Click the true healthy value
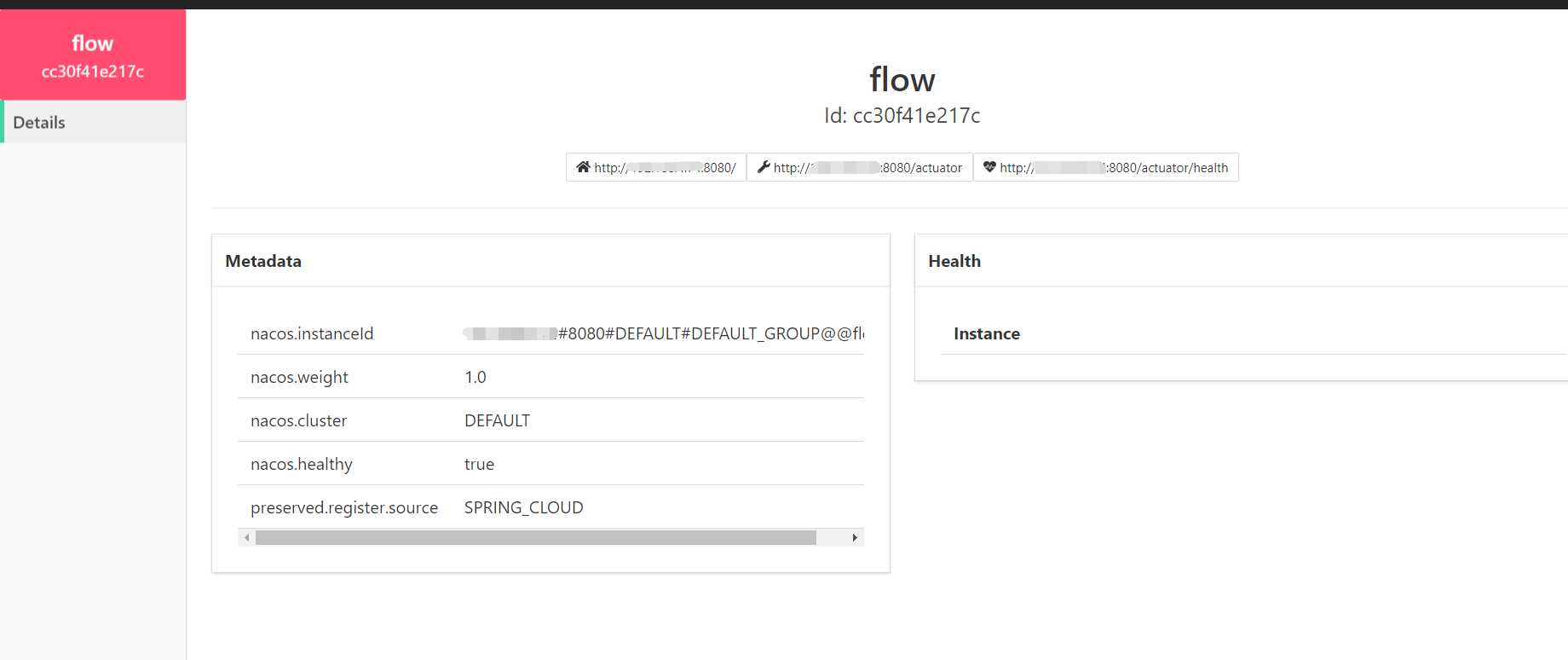Viewport: 1568px width, 660px height. tap(479, 464)
